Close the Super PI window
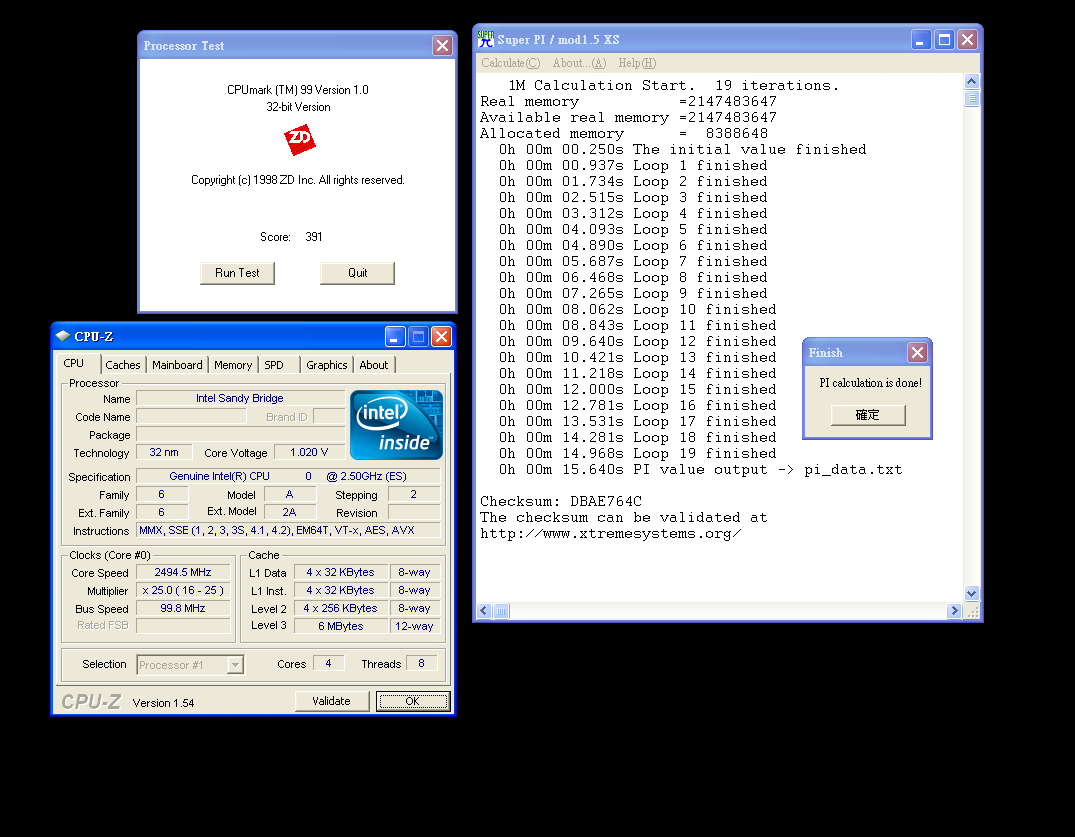The height and width of the screenshot is (837, 1075). (967, 40)
